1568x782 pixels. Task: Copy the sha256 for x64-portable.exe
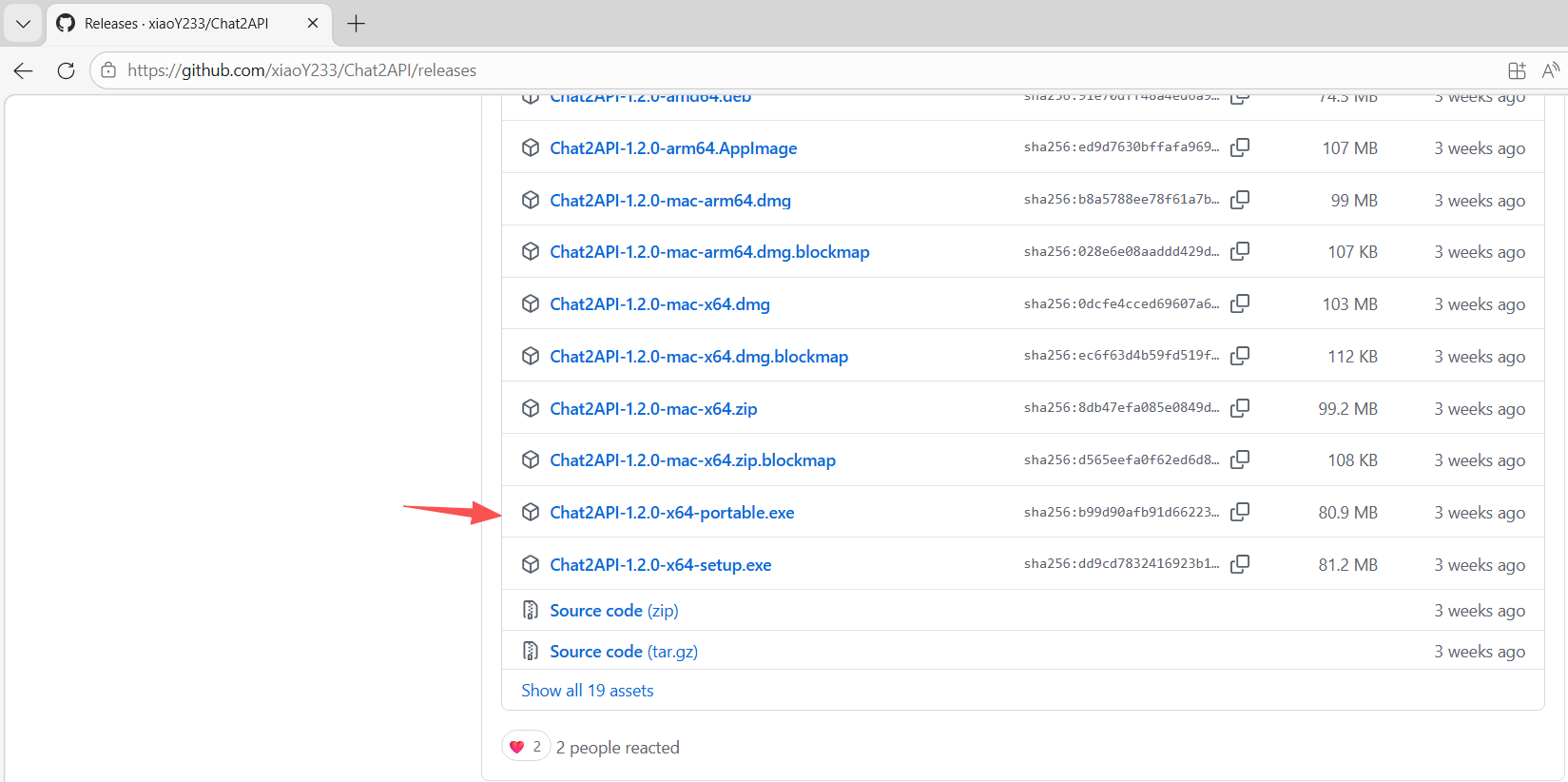(1240, 512)
